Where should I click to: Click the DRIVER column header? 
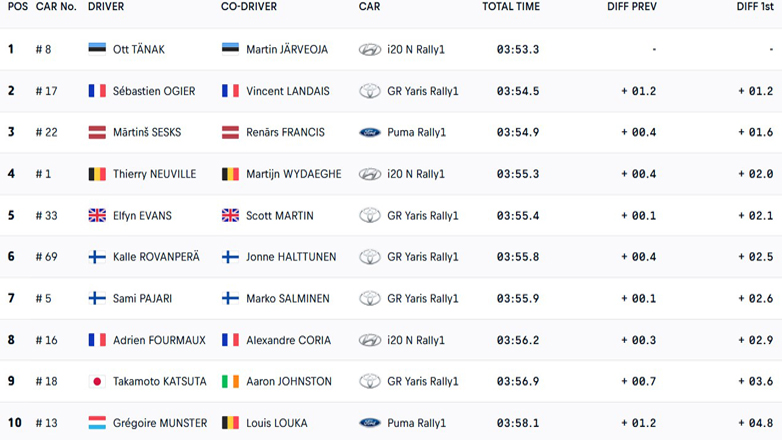(106, 7)
